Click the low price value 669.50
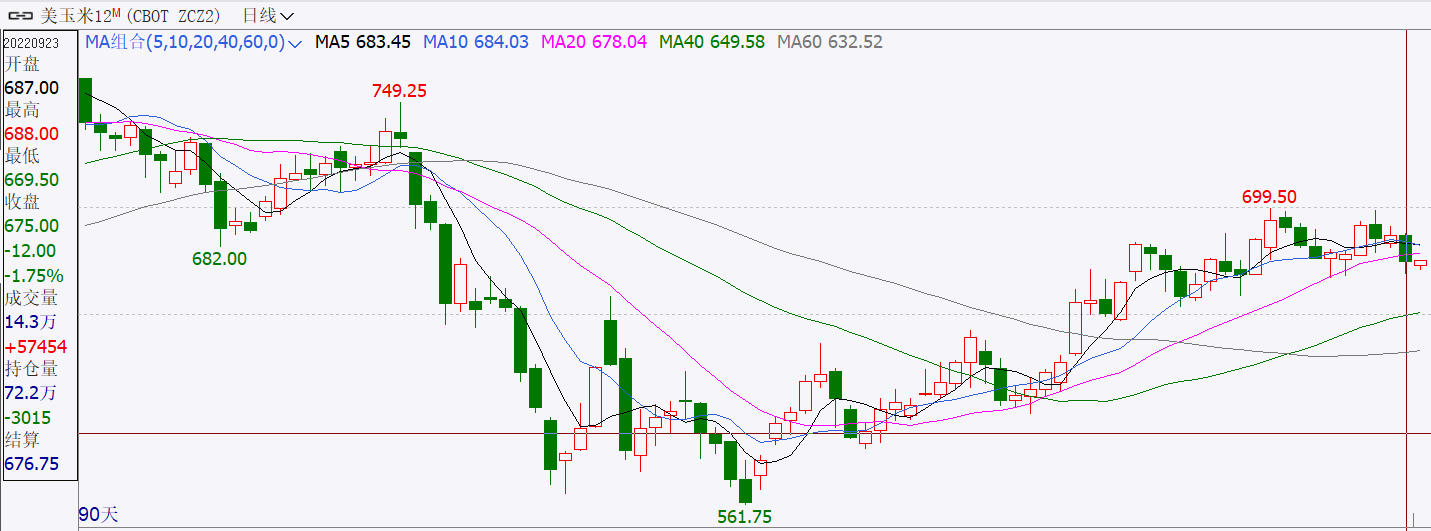 [x=31, y=180]
